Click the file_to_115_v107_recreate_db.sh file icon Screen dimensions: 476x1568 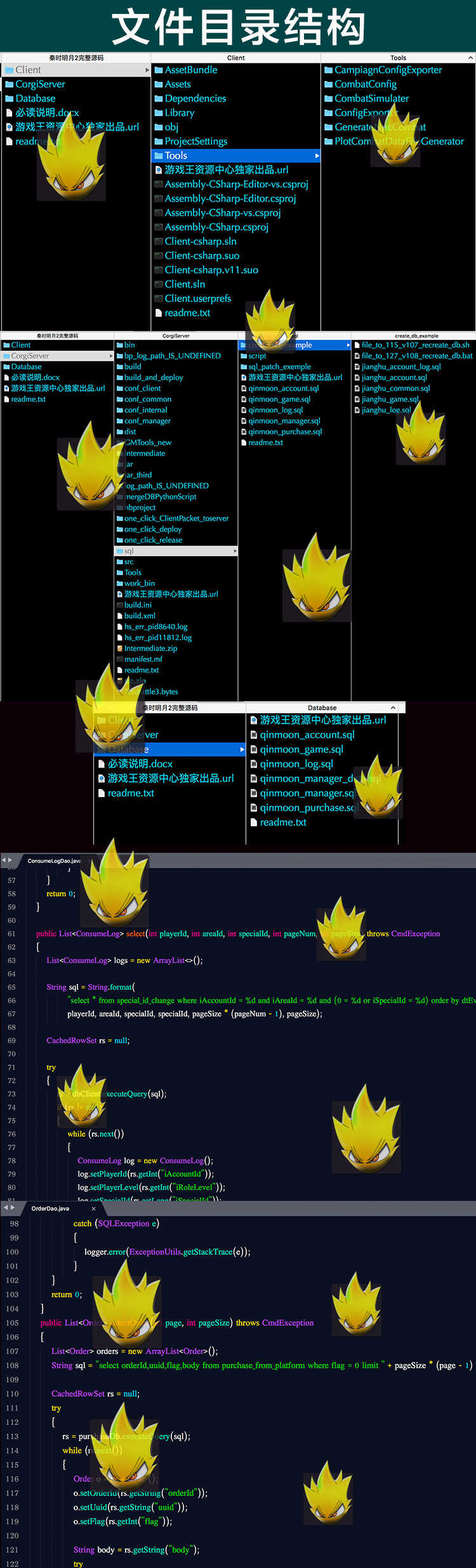[357, 345]
